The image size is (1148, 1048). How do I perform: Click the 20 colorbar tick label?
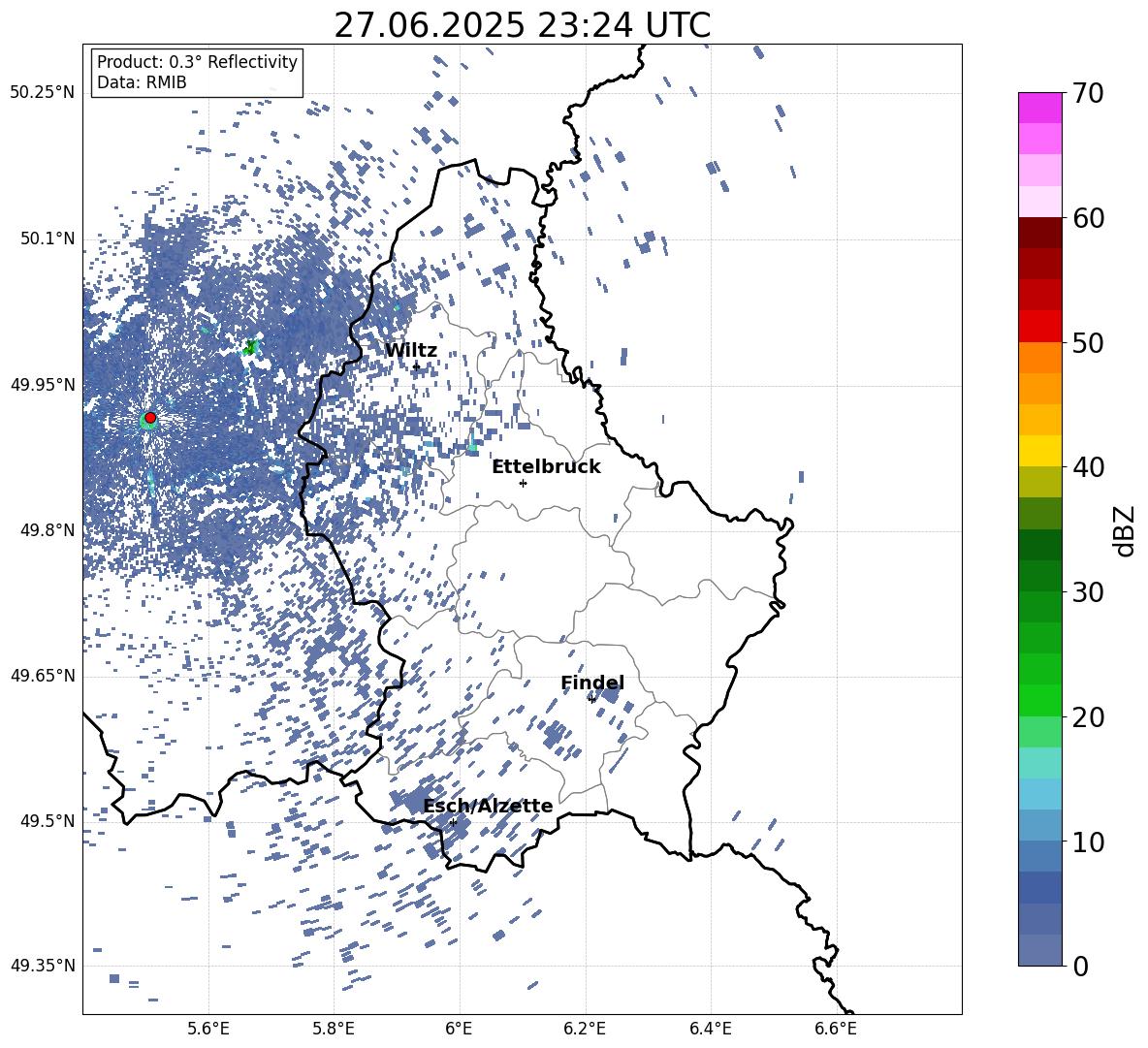click(x=1088, y=717)
